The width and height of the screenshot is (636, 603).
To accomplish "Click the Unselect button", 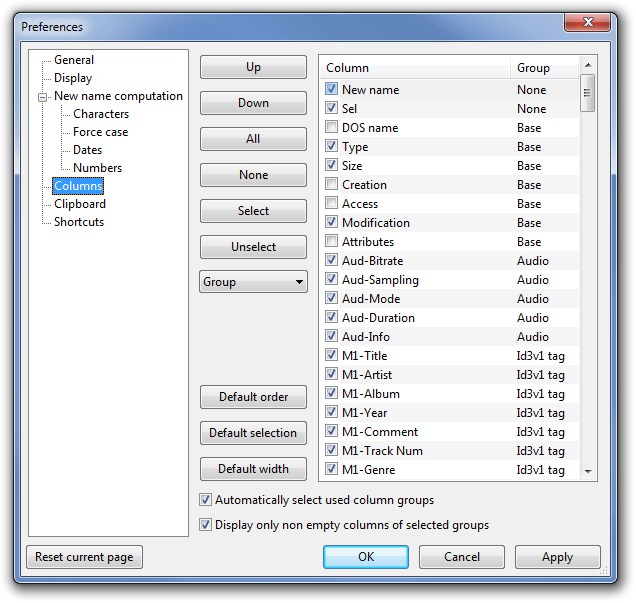I will coord(254,247).
